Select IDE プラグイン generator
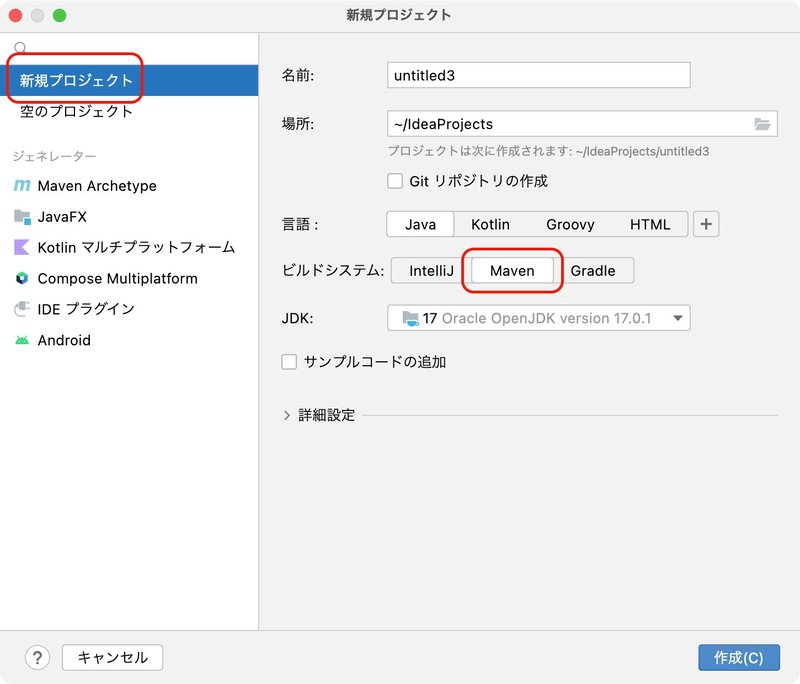Viewport: 800px width, 684px height. point(129,309)
